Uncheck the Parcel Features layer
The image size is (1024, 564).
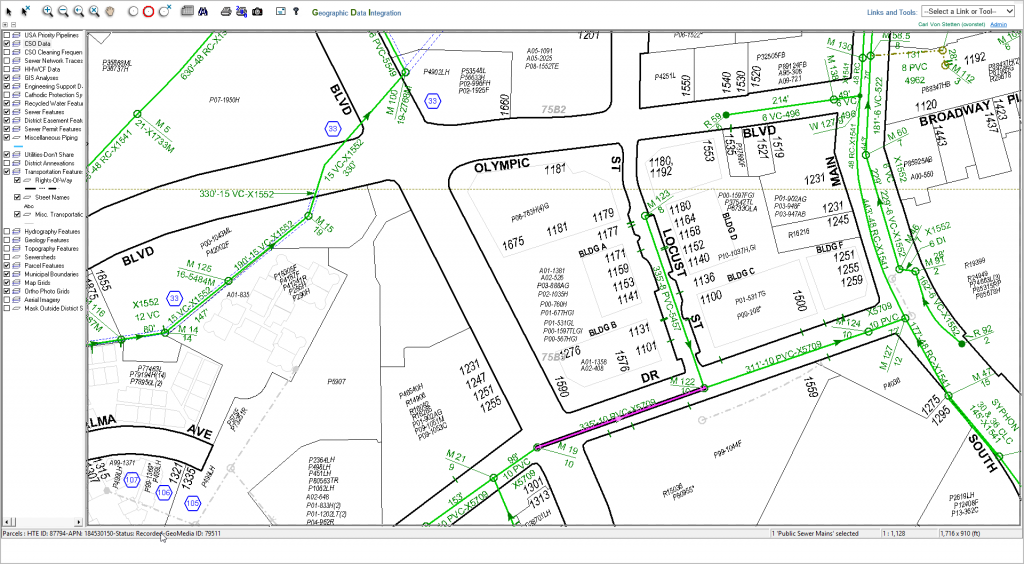[x=7, y=267]
